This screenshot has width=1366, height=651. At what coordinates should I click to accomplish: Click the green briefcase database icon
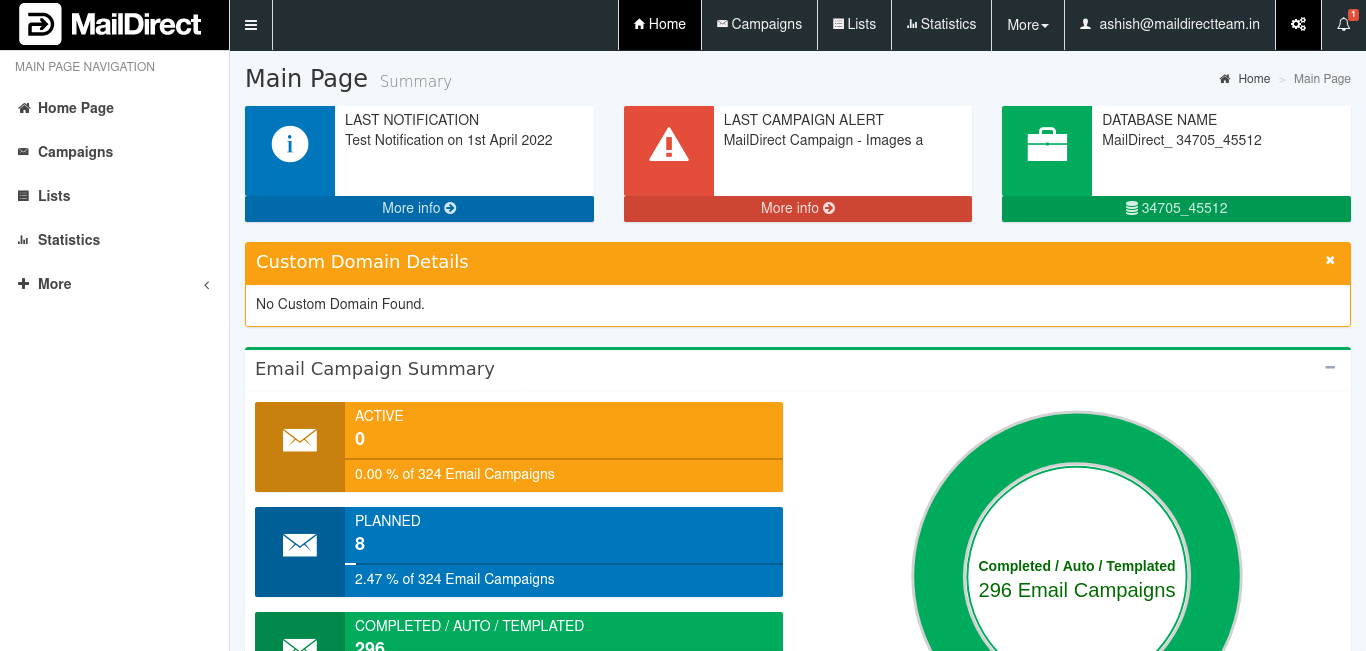[1047, 146]
